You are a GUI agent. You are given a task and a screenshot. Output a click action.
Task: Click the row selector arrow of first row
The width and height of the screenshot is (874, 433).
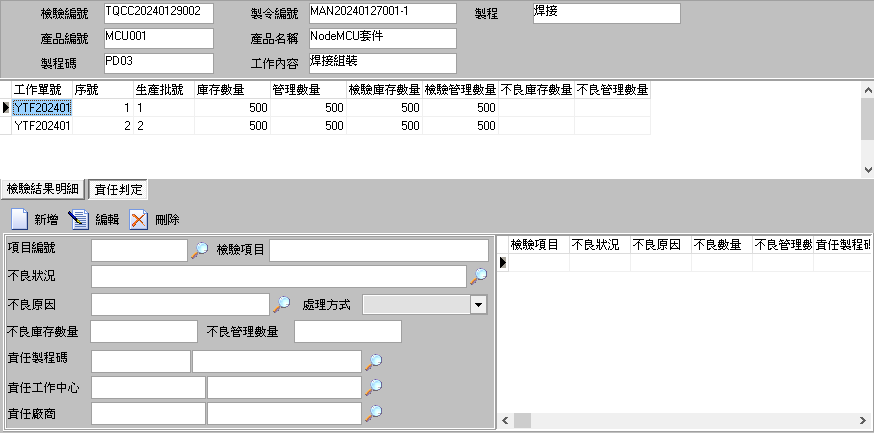tap(6, 108)
